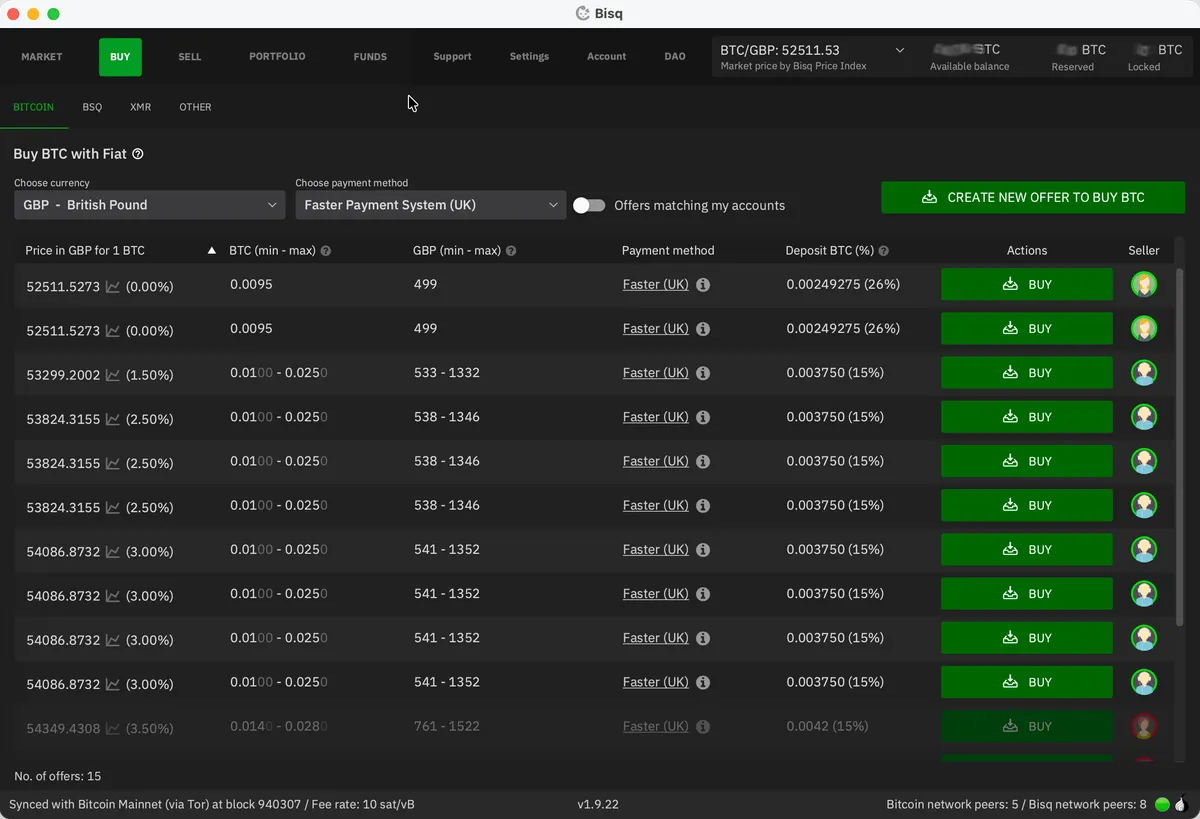Click the sort arrow on 'Price in GBP for 1 BTC'
1200x819 pixels.
[x=211, y=251]
